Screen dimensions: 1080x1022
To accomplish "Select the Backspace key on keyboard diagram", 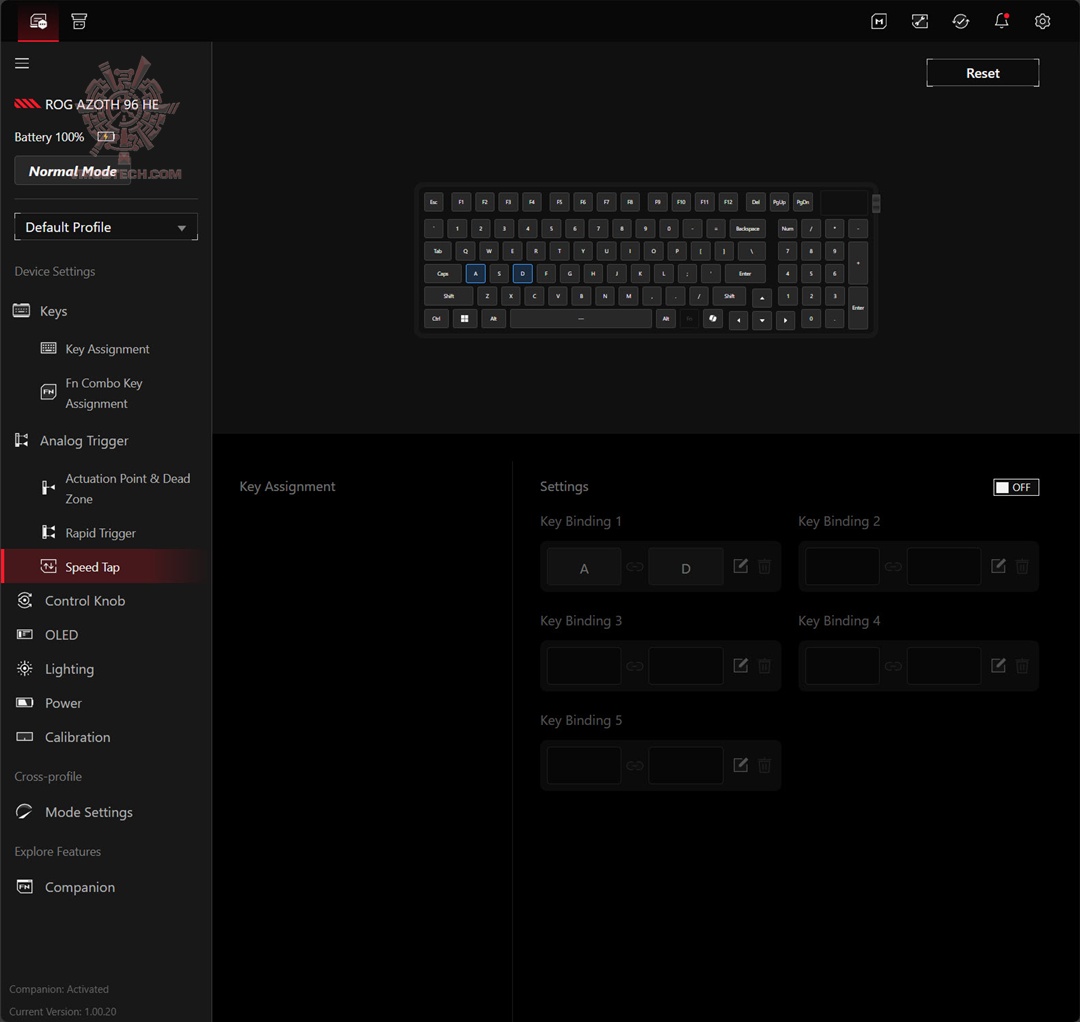I will click(x=747, y=229).
